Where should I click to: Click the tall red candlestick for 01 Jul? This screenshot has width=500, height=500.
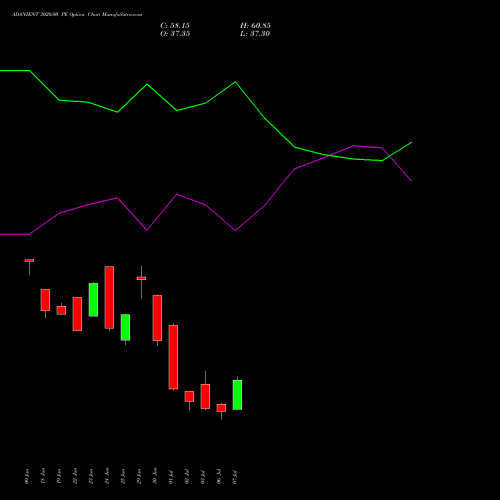point(173,357)
